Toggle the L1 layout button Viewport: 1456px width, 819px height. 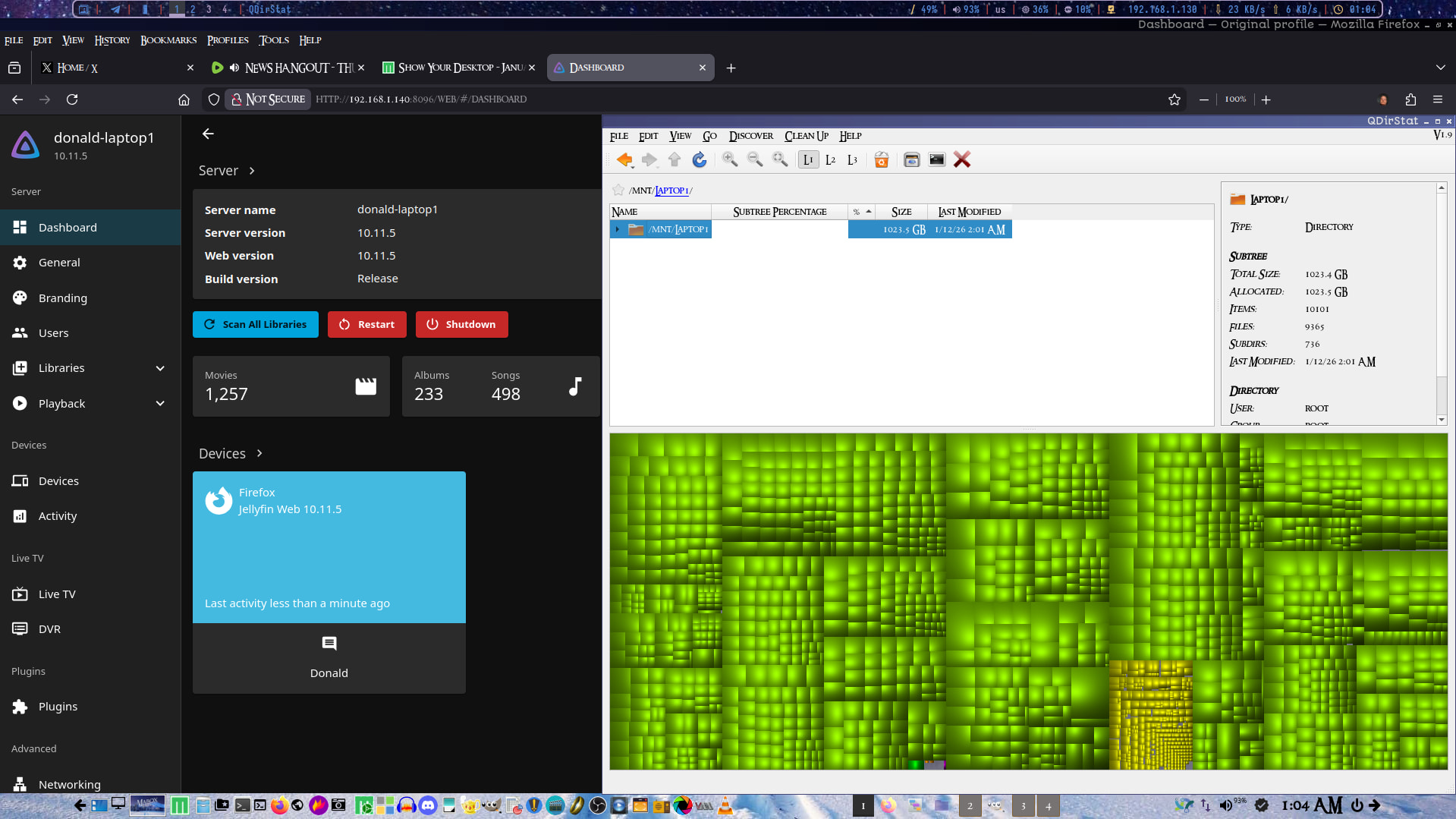tap(808, 159)
